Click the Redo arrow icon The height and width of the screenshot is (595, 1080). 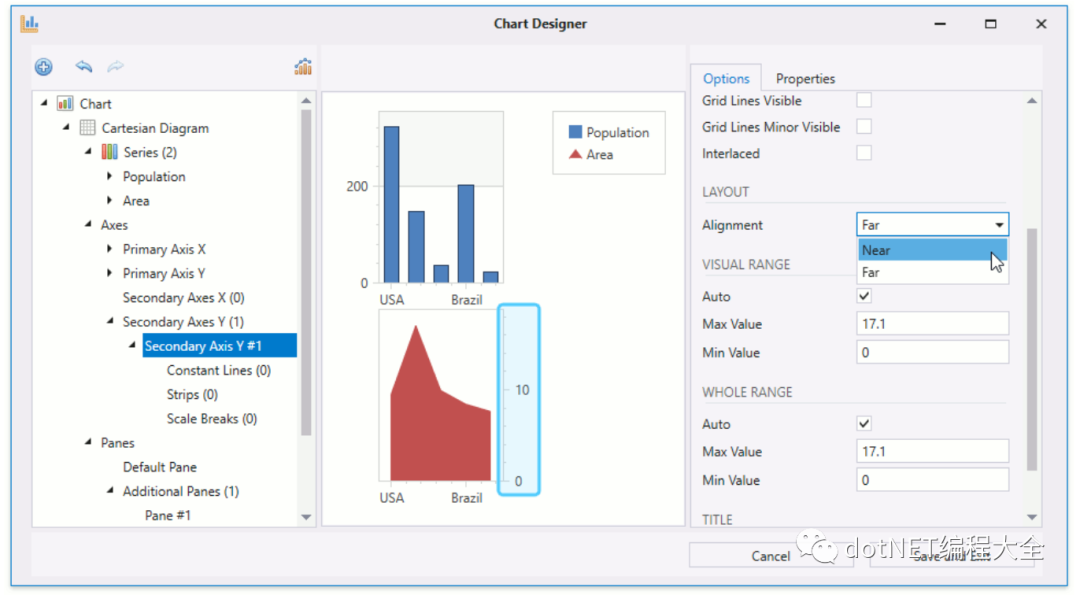click(x=116, y=66)
